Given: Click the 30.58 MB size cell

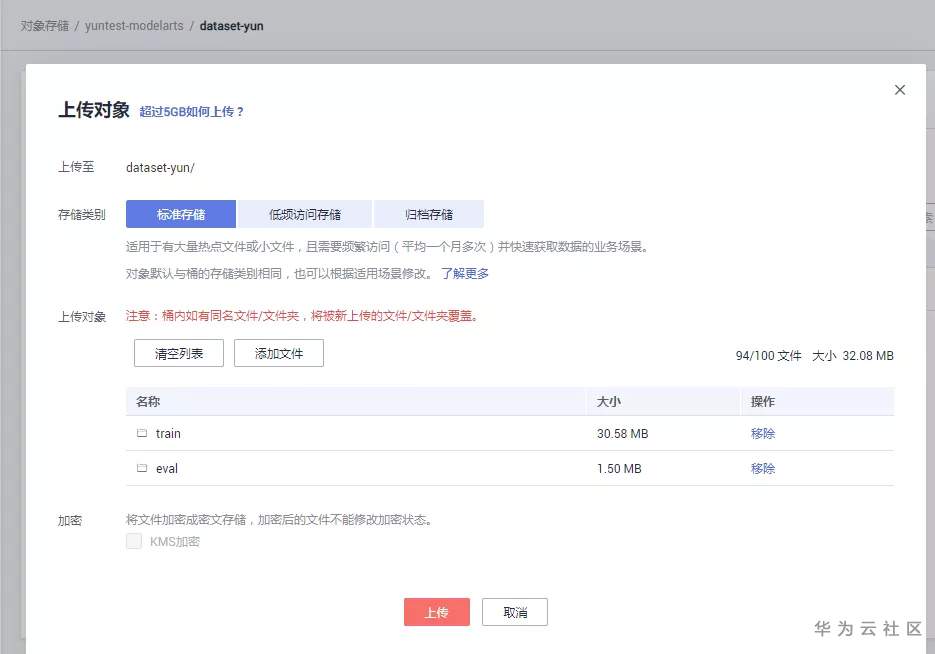Looking at the screenshot, I should [623, 433].
